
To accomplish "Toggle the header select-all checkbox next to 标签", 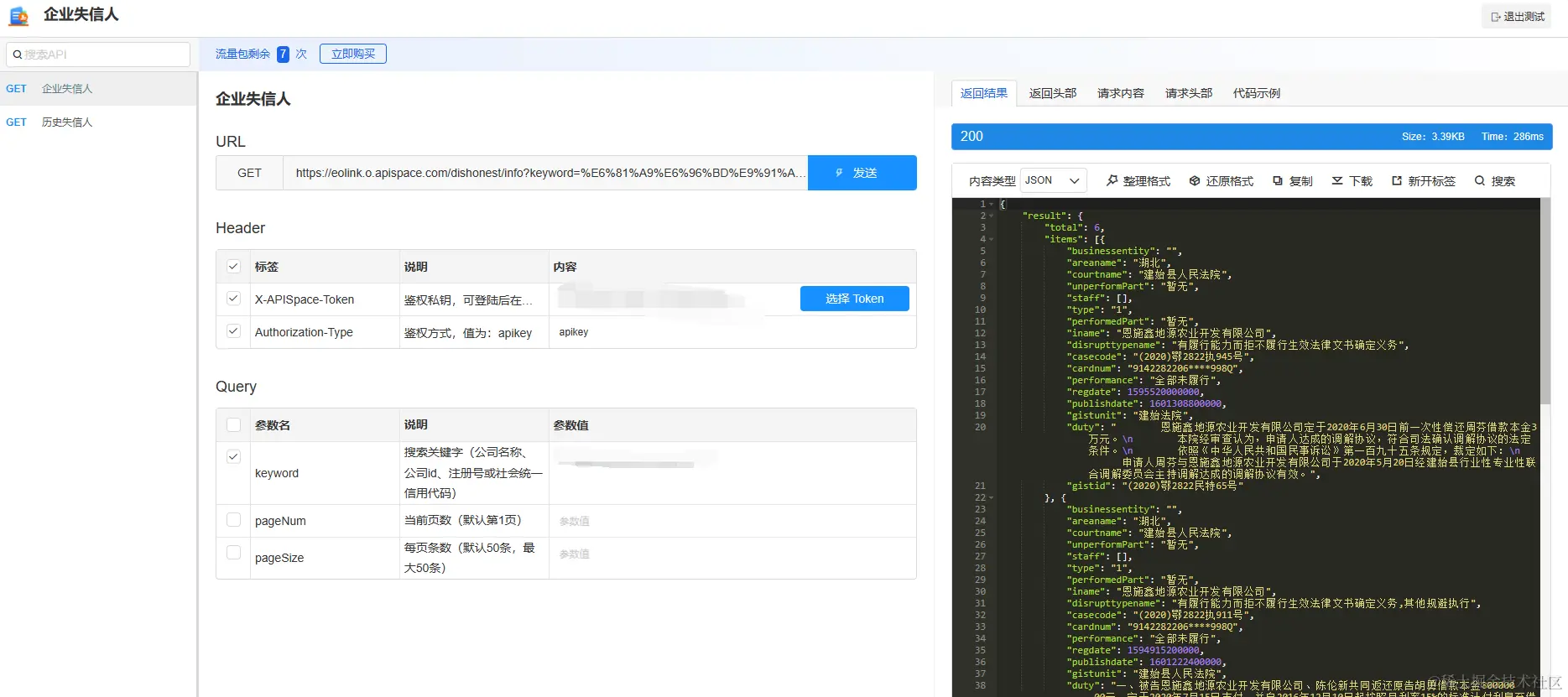I will 233,267.
